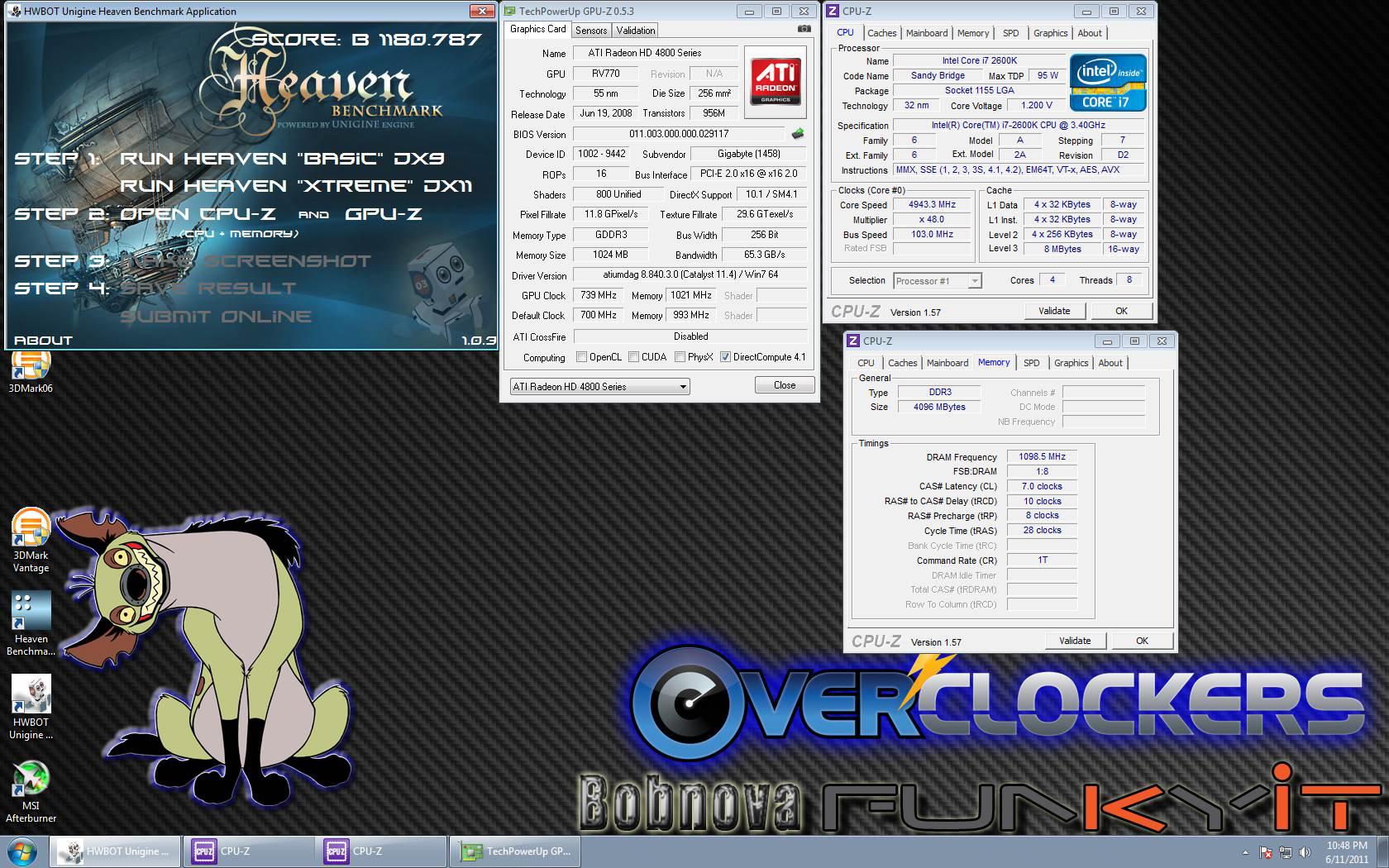
Task: Open Caches tab in top CPU-Z window
Action: pyautogui.click(x=881, y=33)
